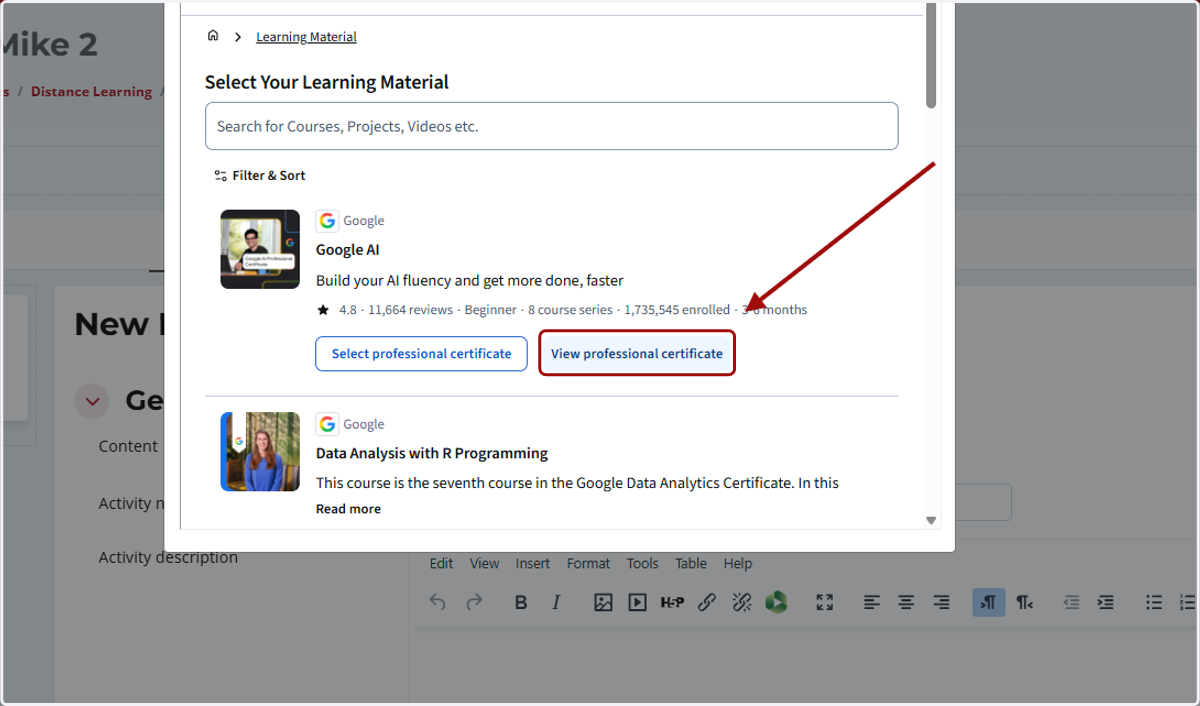Click the Insert image icon

(x=603, y=602)
